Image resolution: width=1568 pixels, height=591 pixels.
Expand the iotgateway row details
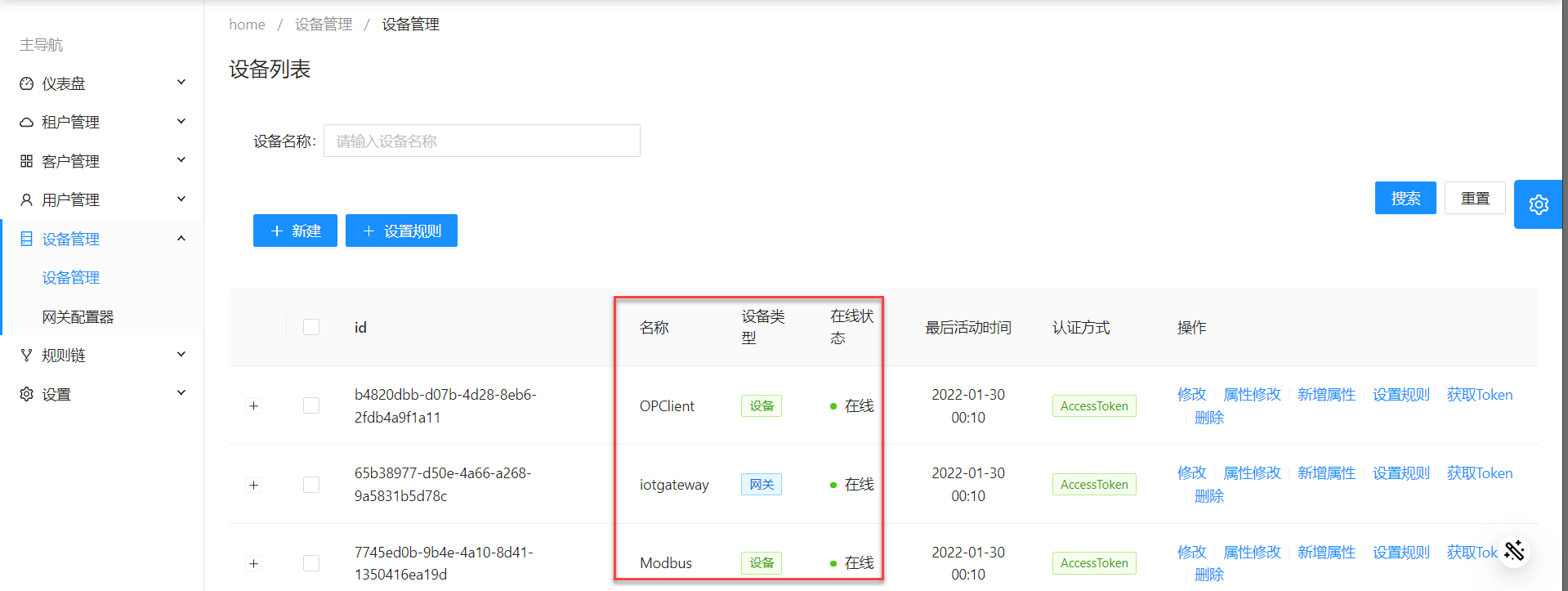coord(254,486)
